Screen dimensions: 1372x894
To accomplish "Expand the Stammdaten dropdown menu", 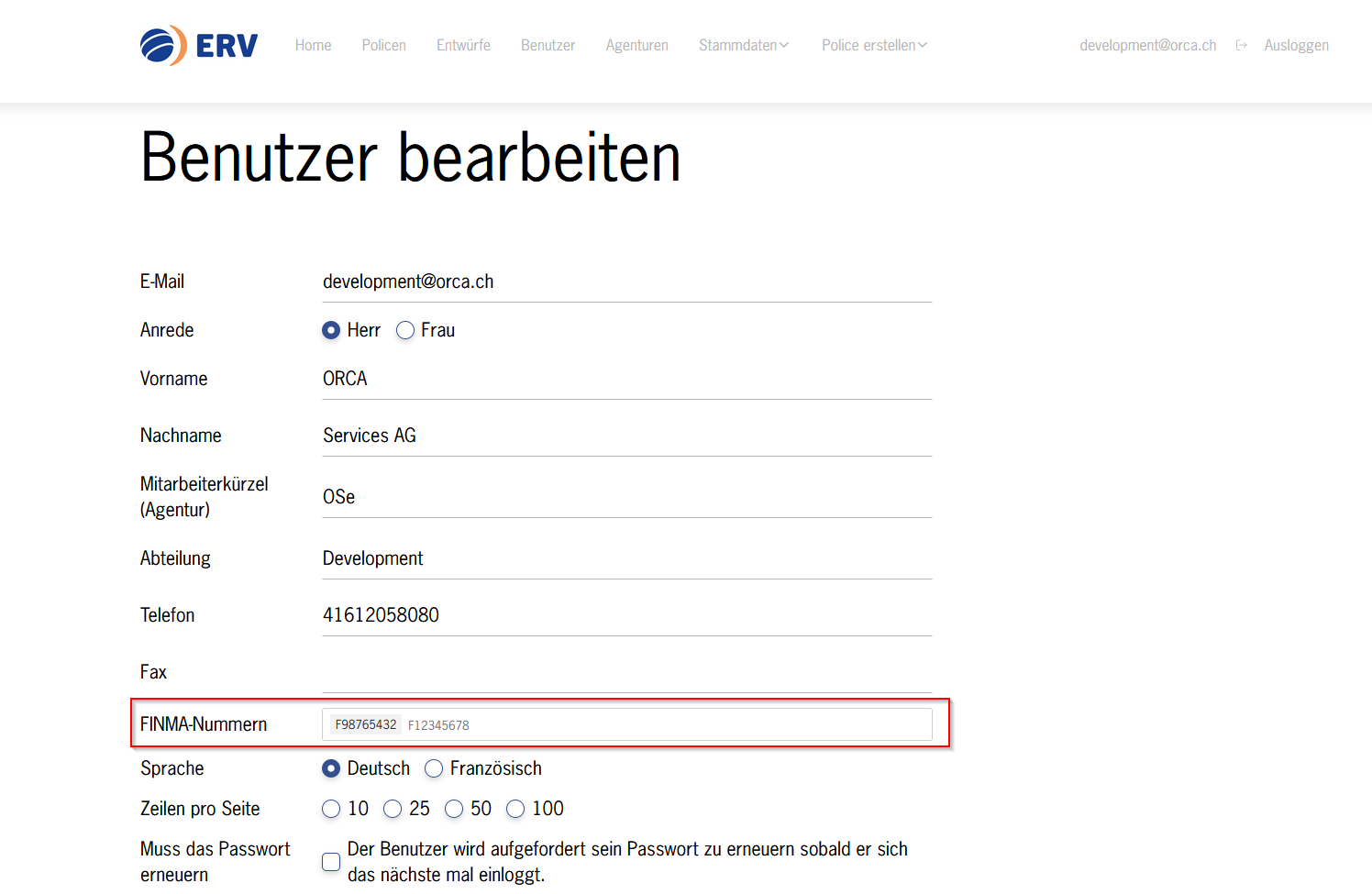I will pos(743,46).
